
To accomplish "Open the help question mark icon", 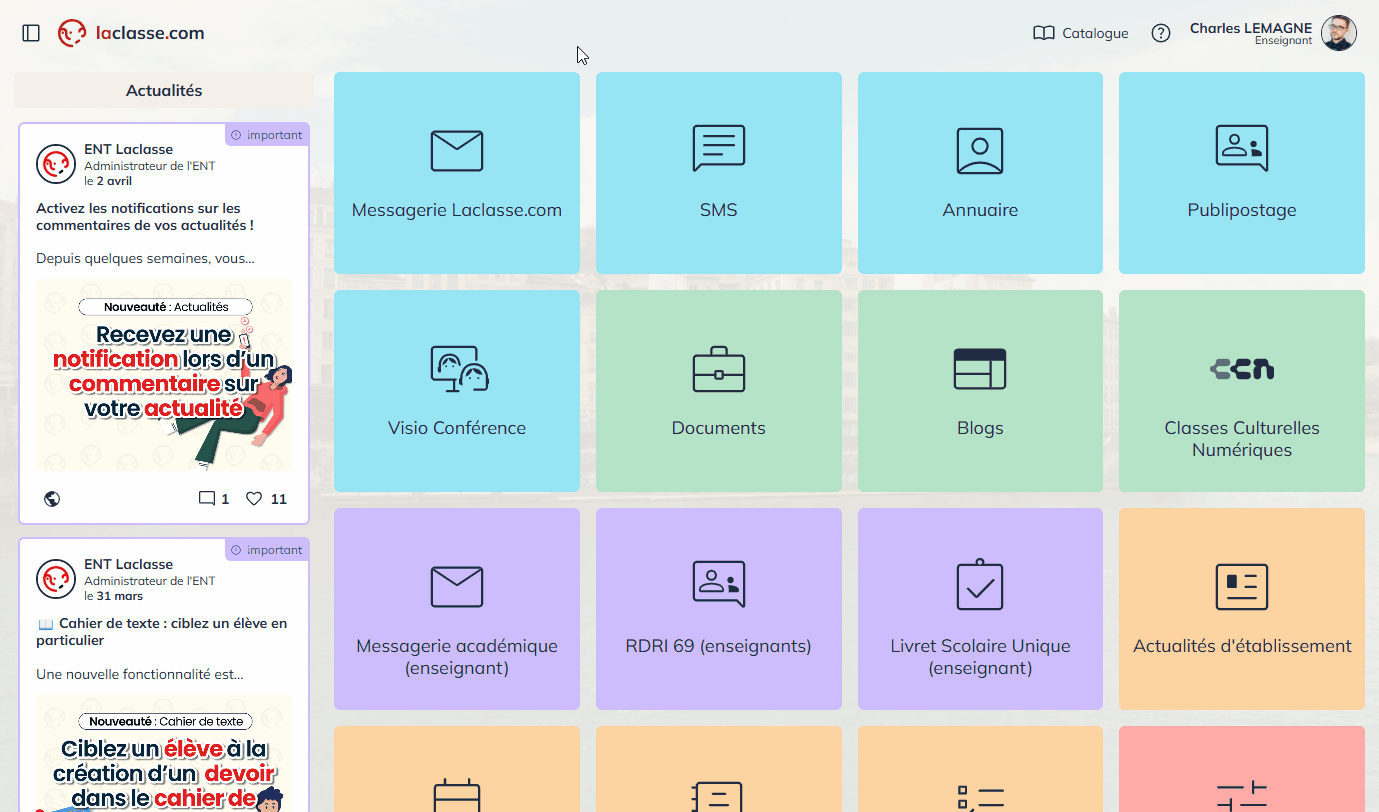I will 1160,33.
